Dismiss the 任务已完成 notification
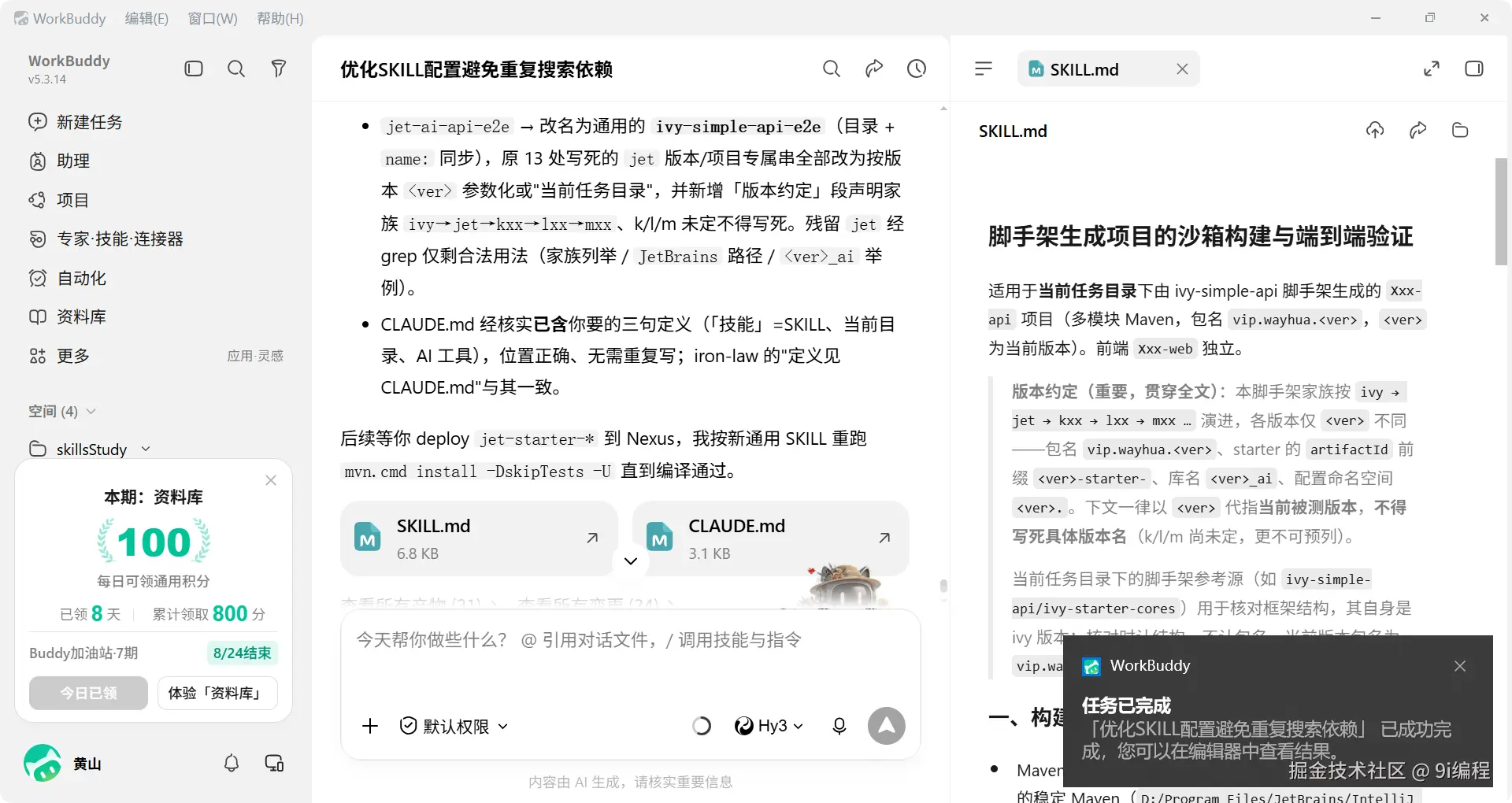 coord(1460,666)
